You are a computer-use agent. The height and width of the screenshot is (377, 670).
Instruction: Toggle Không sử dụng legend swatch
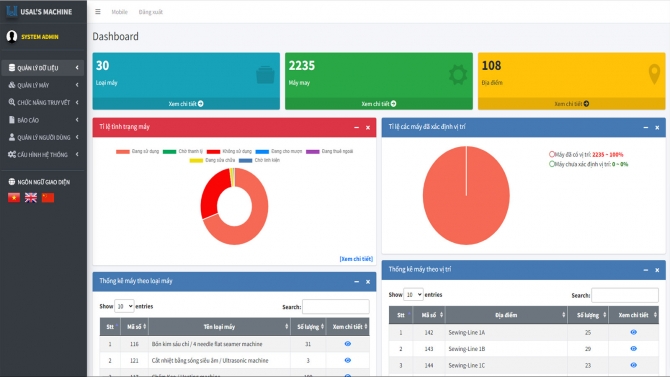pos(213,151)
